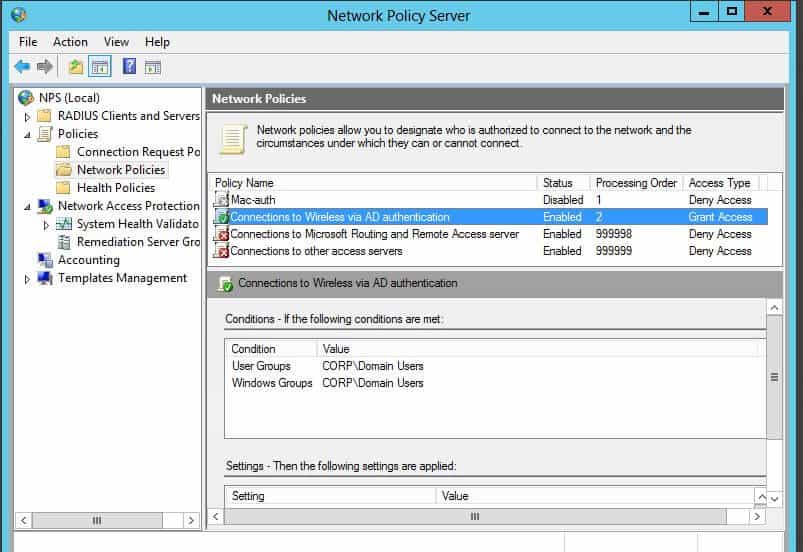Sort by the Processing Order column header
The height and width of the screenshot is (552, 803).
(x=637, y=183)
